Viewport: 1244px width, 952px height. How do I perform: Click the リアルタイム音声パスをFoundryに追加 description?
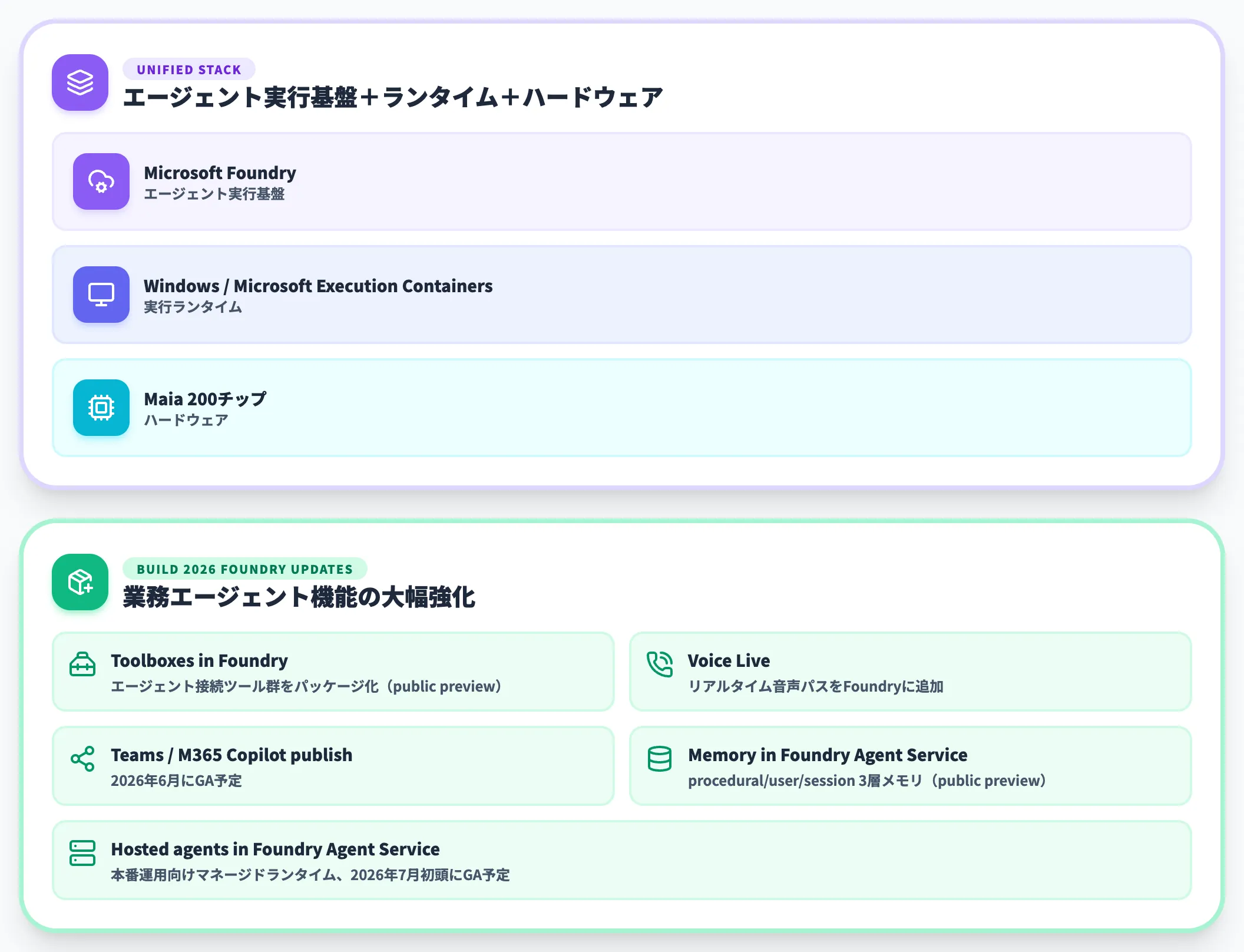(816, 686)
